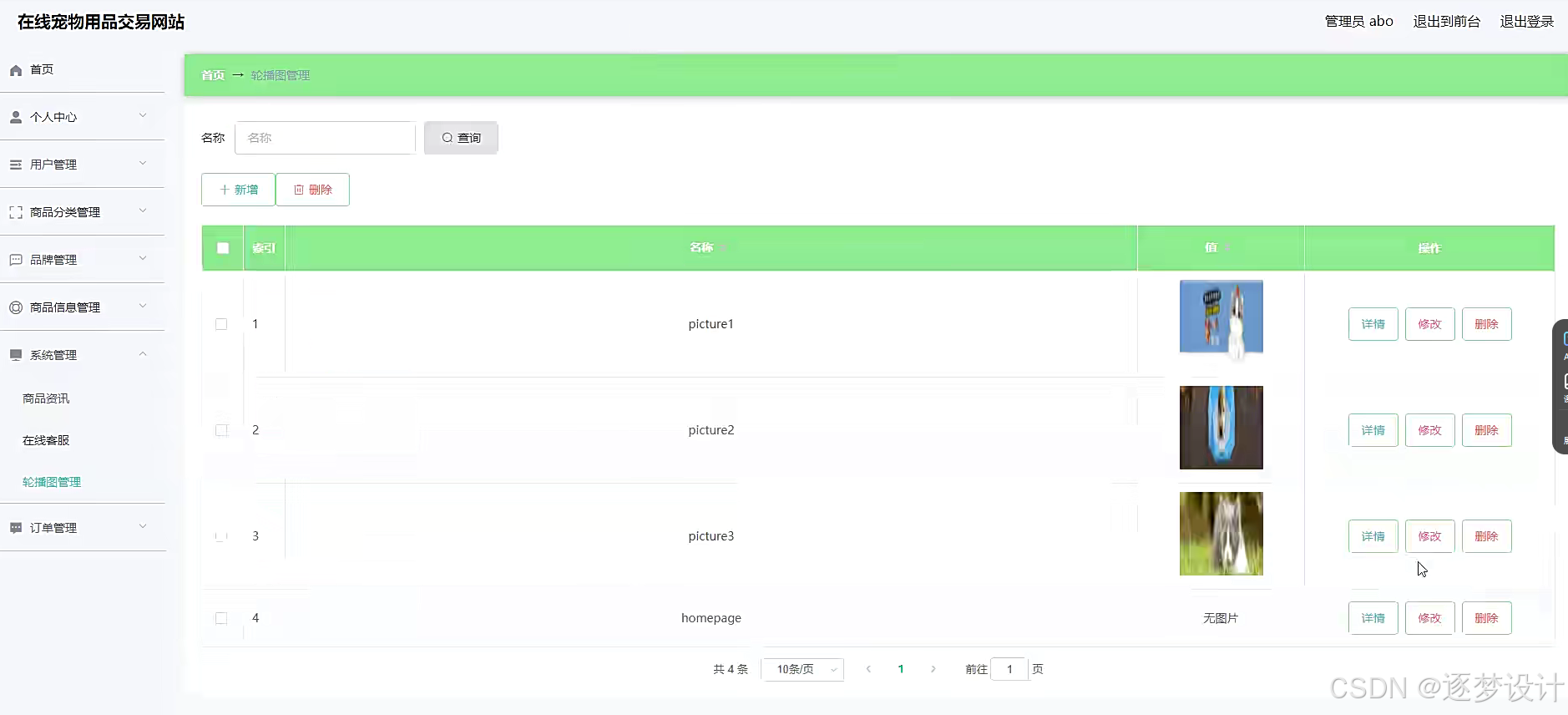Click 无图片 text in homepage row
1568x715 pixels.
pyautogui.click(x=1221, y=618)
